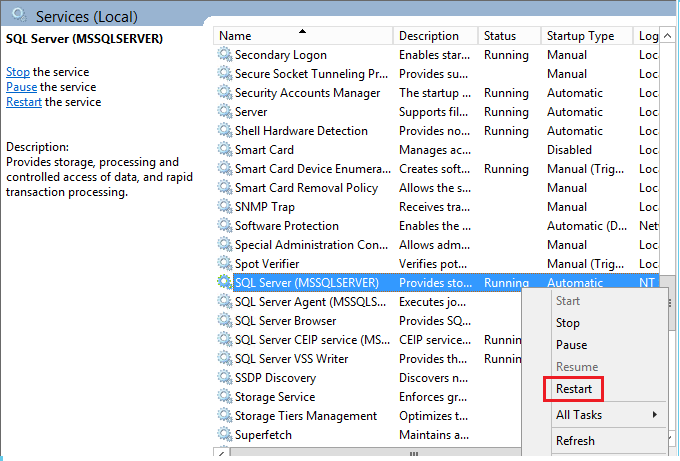Choose Restart in the context menu
This screenshot has width=680, height=461.
tap(574, 389)
